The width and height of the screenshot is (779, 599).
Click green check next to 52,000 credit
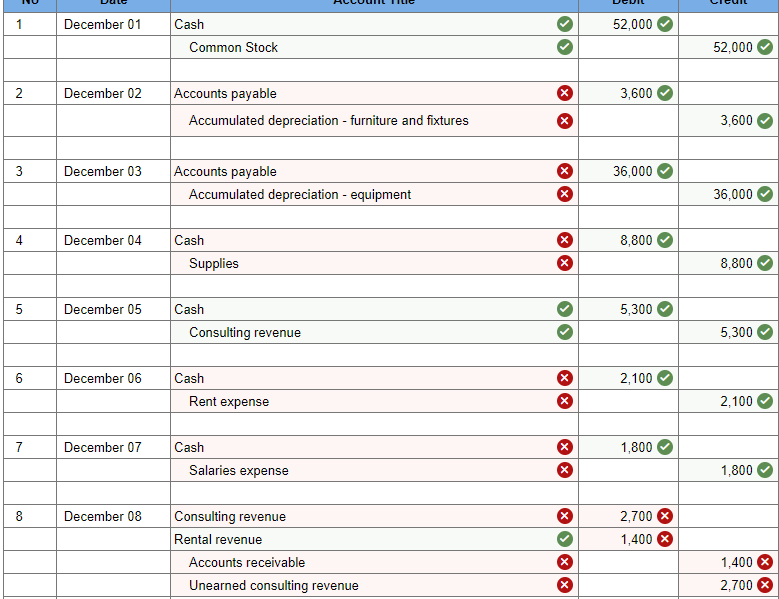pos(765,47)
